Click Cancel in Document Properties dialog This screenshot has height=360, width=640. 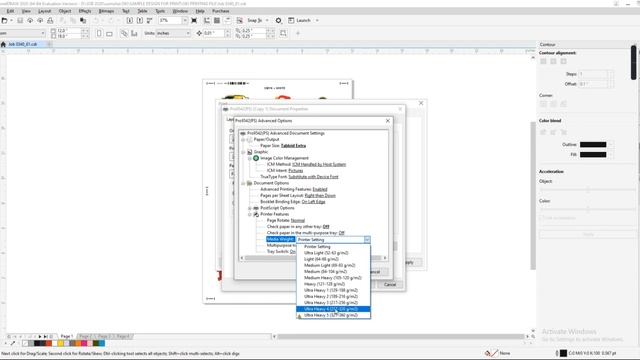pyautogui.click(x=390, y=284)
